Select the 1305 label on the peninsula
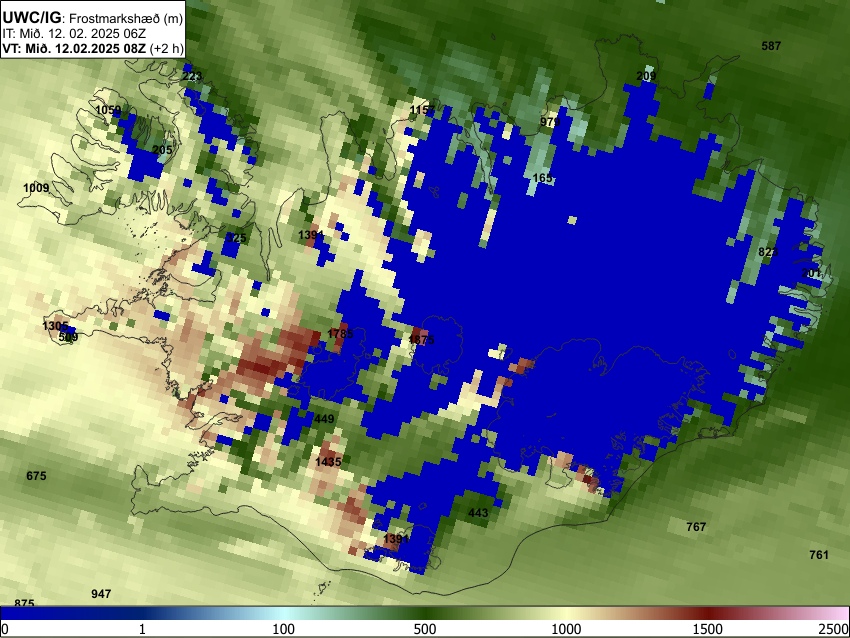The width and height of the screenshot is (850, 638). [55, 326]
